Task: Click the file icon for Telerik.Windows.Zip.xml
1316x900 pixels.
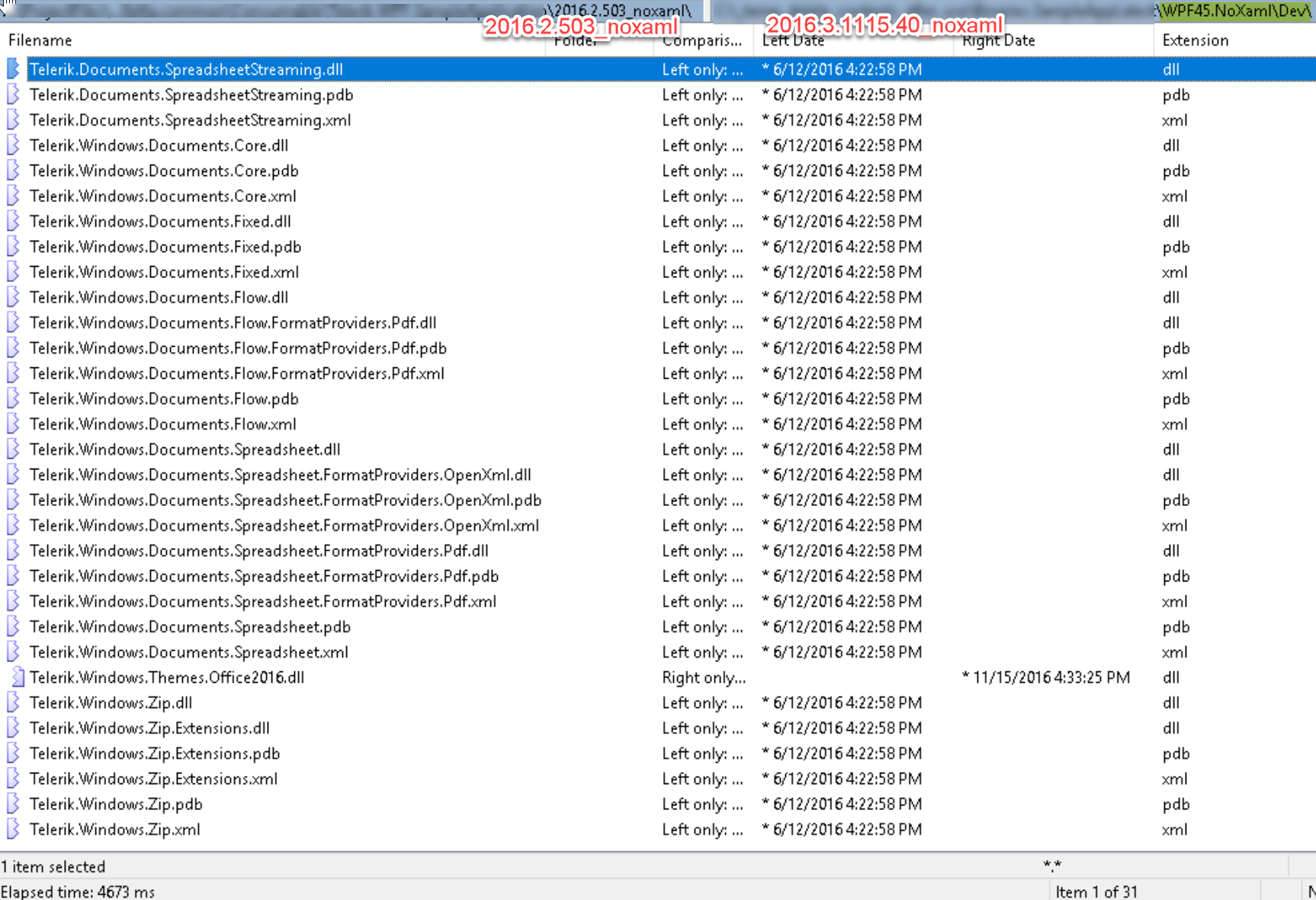Action: [13, 829]
